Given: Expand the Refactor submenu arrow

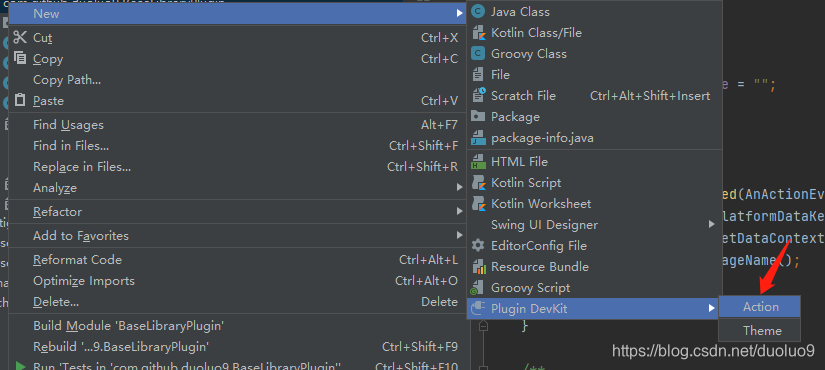Looking at the screenshot, I should 460,212.
